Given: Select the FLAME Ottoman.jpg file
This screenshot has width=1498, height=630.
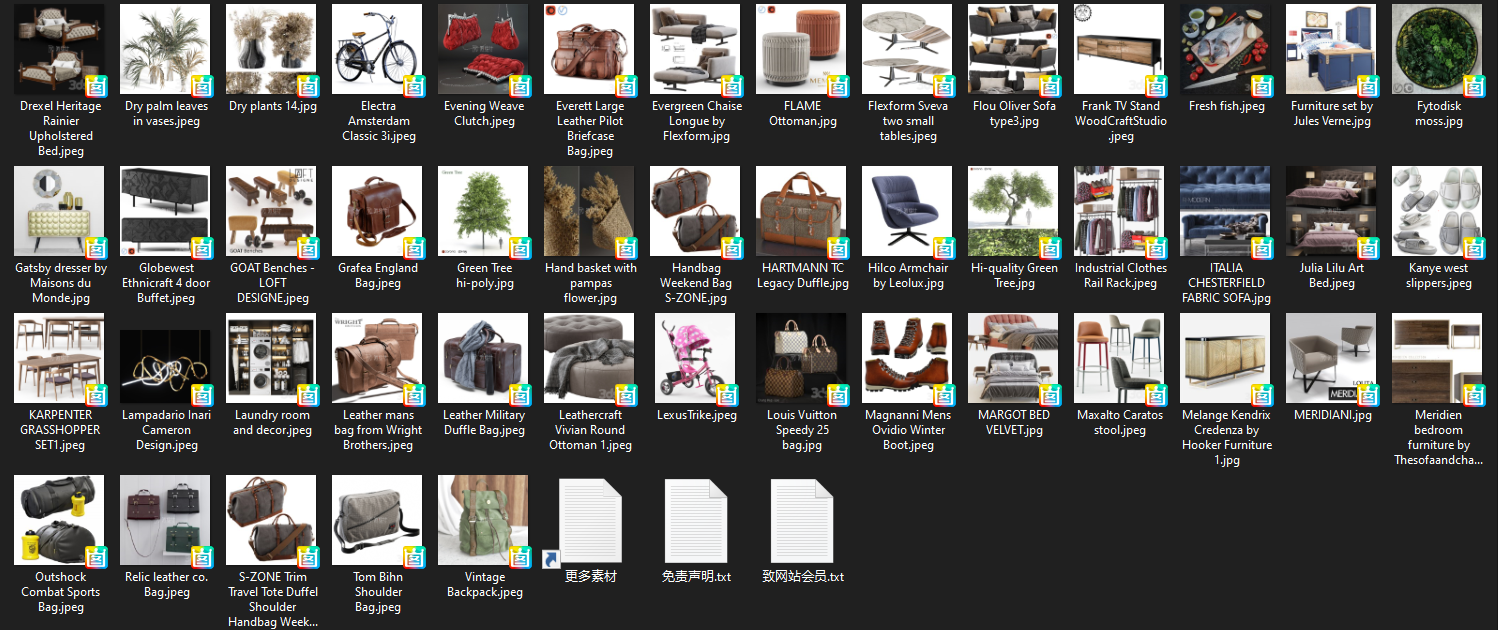Looking at the screenshot, I should point(802,49).
